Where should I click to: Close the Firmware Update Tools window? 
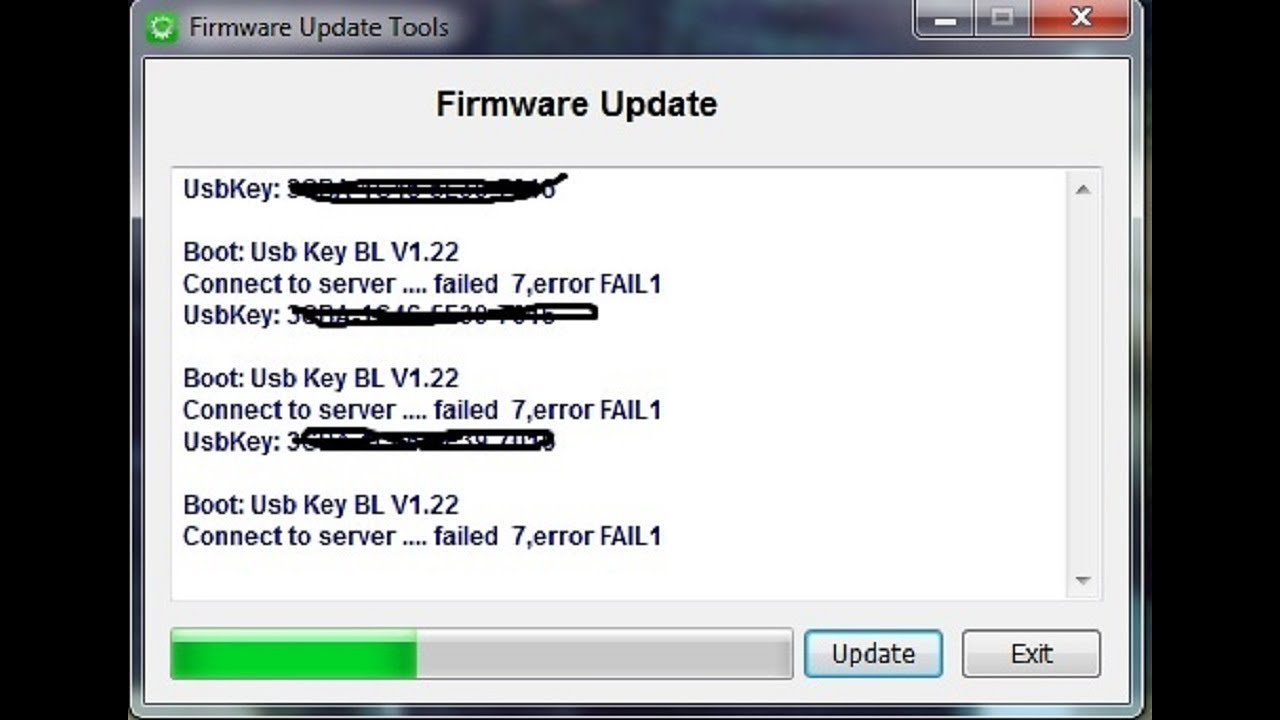[x=1080, y=18]
